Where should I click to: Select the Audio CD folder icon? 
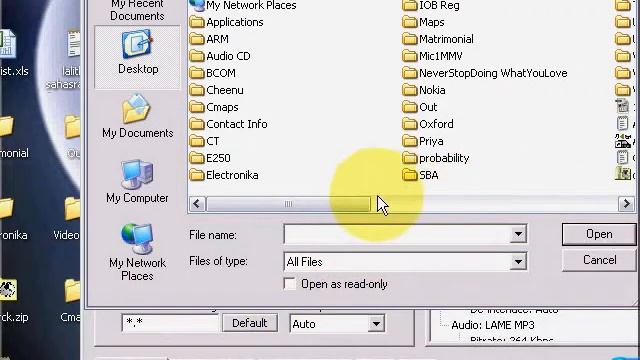197,56
